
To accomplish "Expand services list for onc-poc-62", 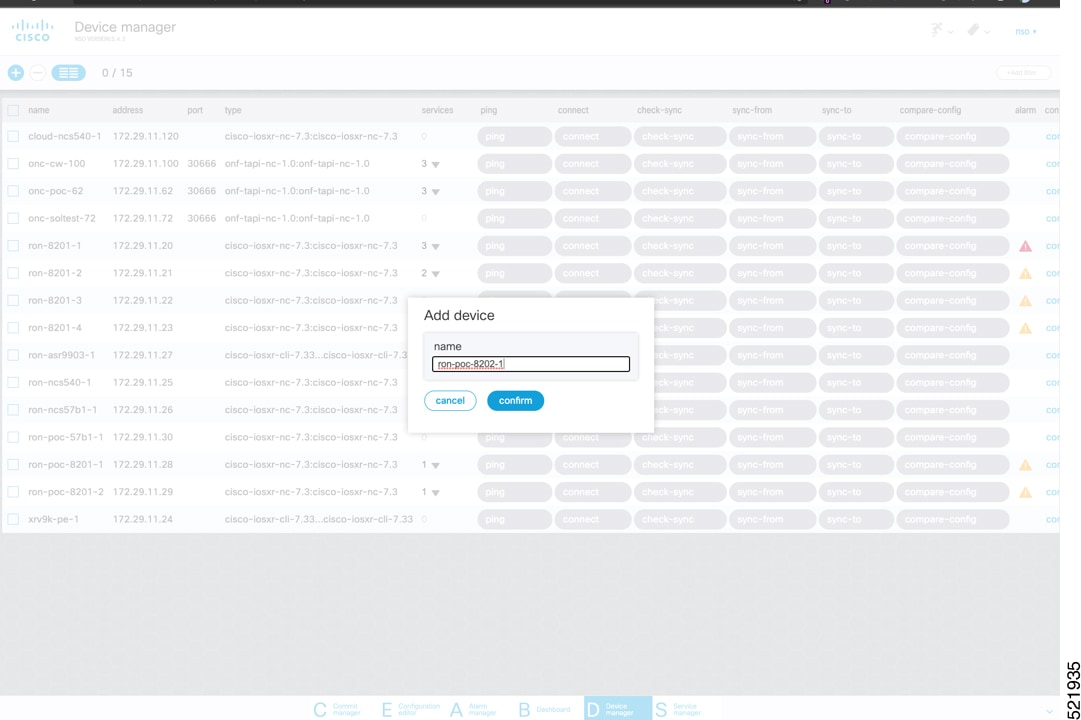I will [435, 192].
